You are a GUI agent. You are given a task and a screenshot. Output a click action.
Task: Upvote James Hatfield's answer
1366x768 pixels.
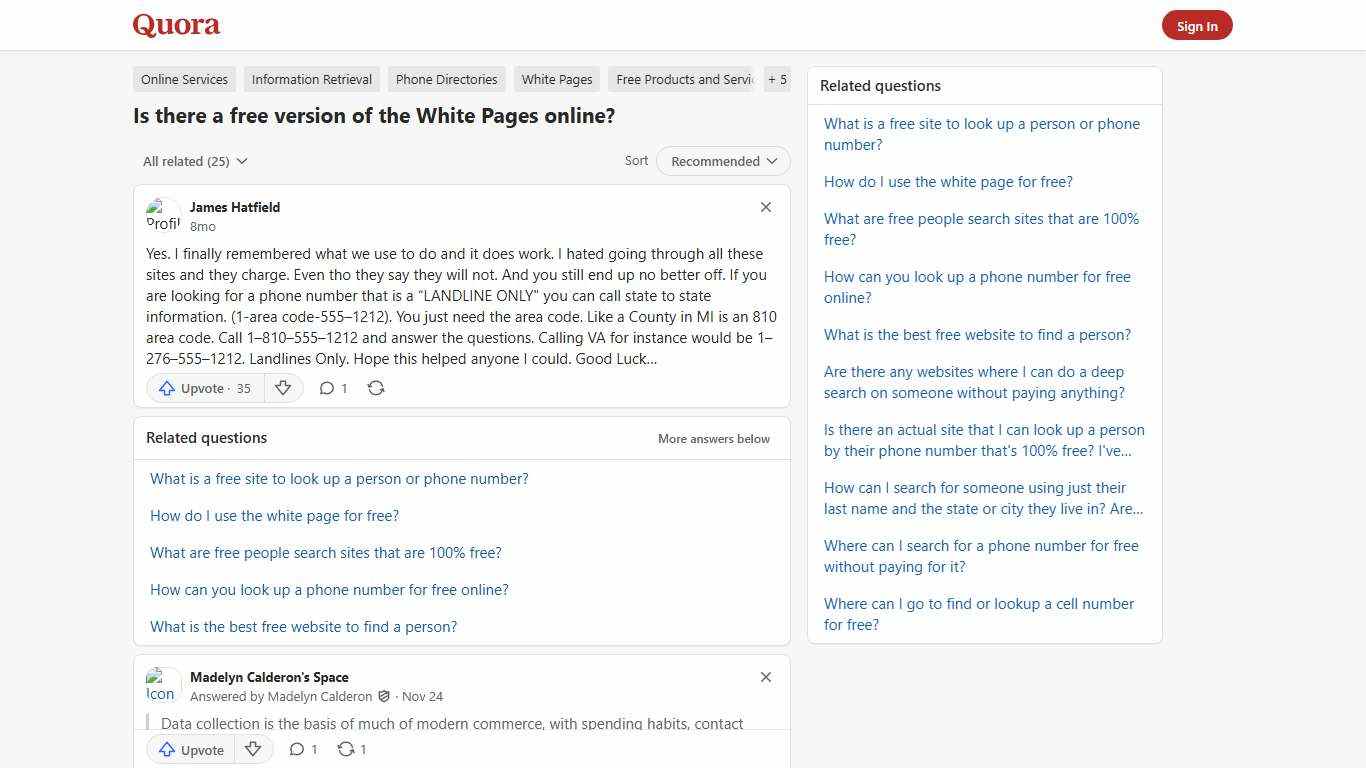[202, 388]
